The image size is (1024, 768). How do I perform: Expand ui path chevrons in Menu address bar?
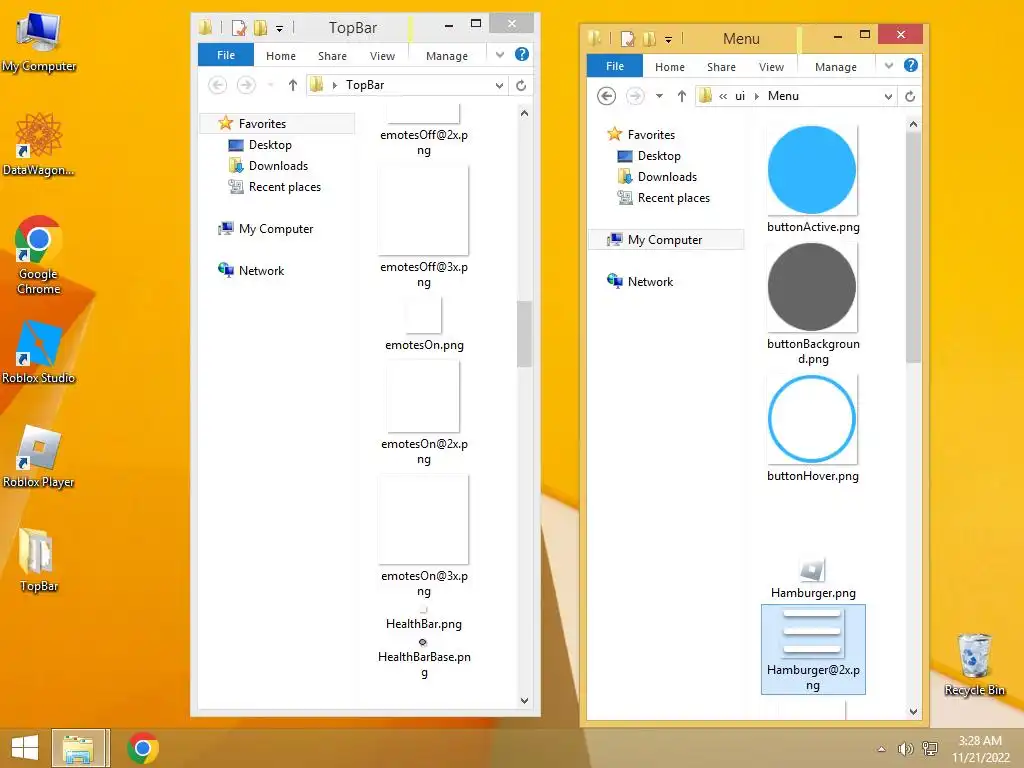(723, 96)
